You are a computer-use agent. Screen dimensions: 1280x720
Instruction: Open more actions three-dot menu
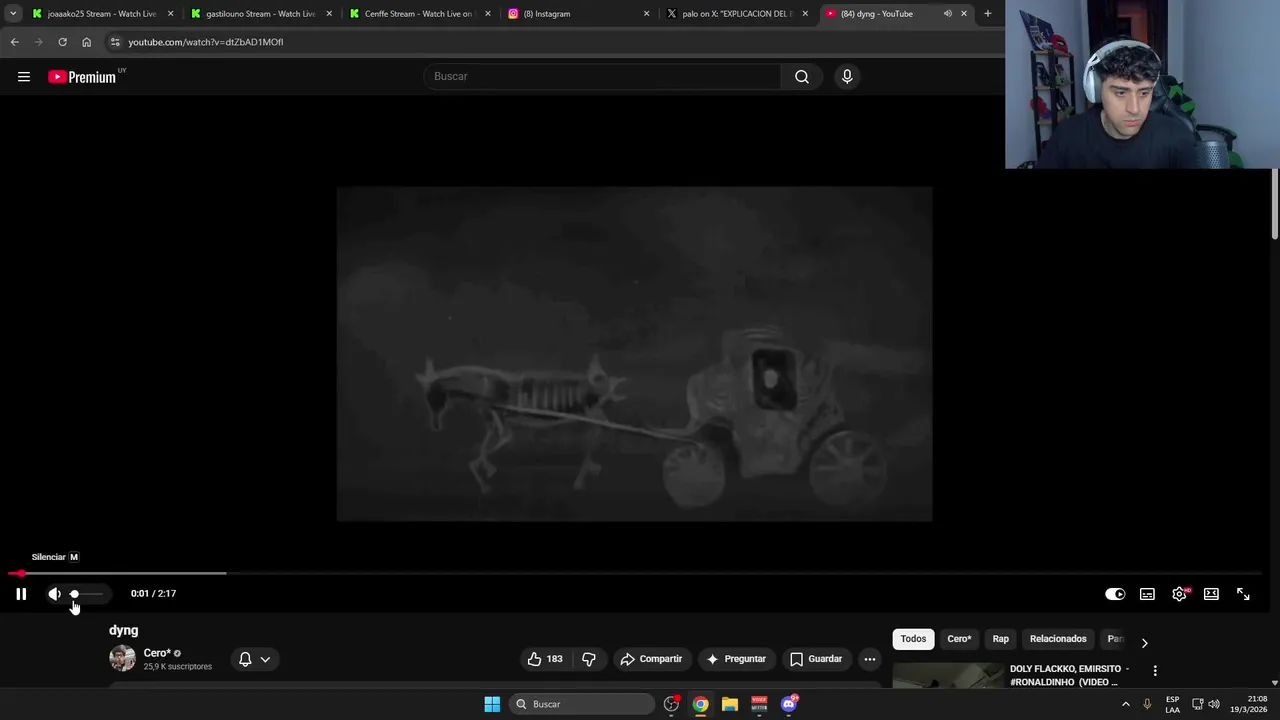870,659
